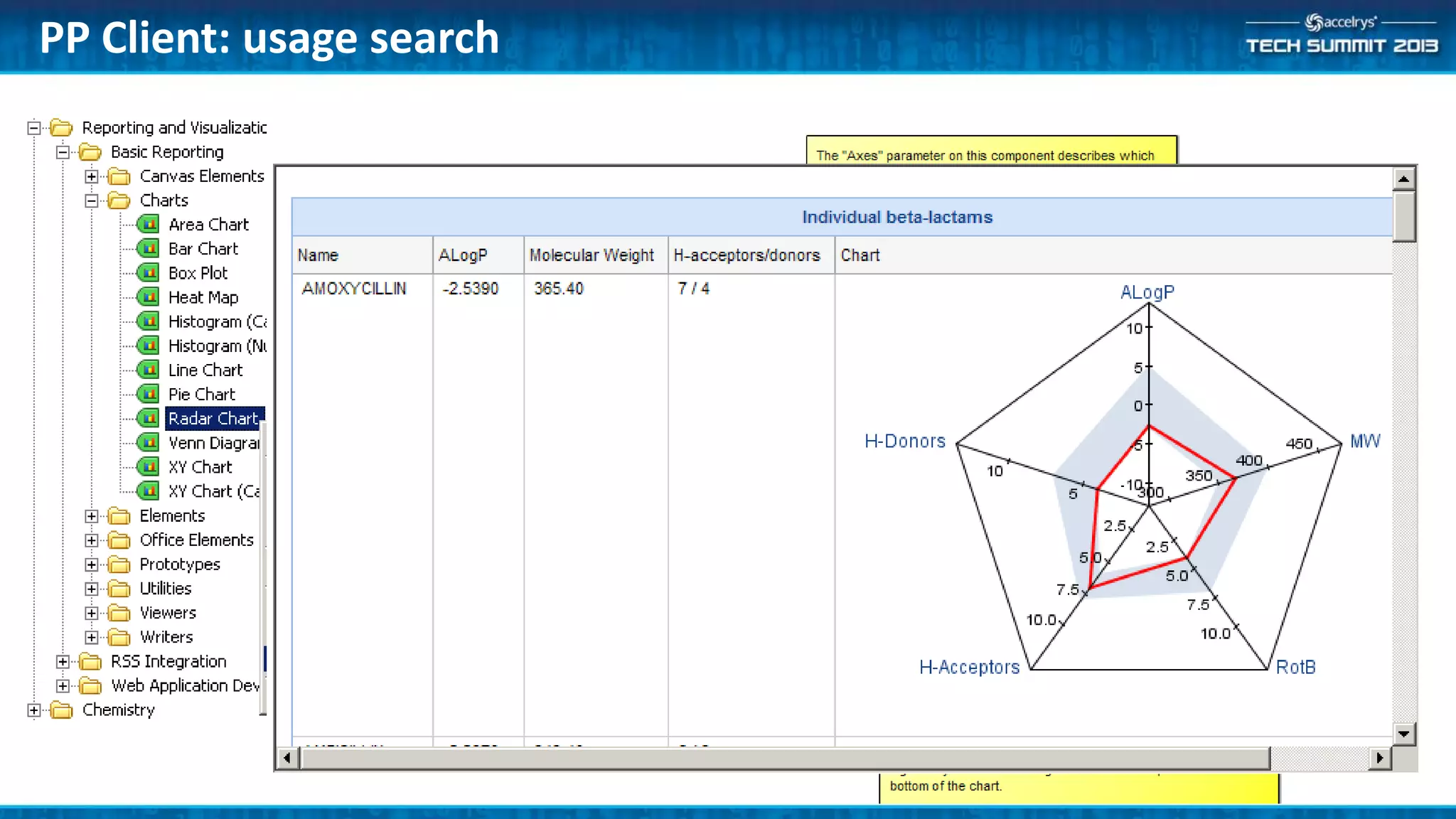Collapse the Charts node
Viewport: 1456px width, 819px height.
click(x=92, y=200)
